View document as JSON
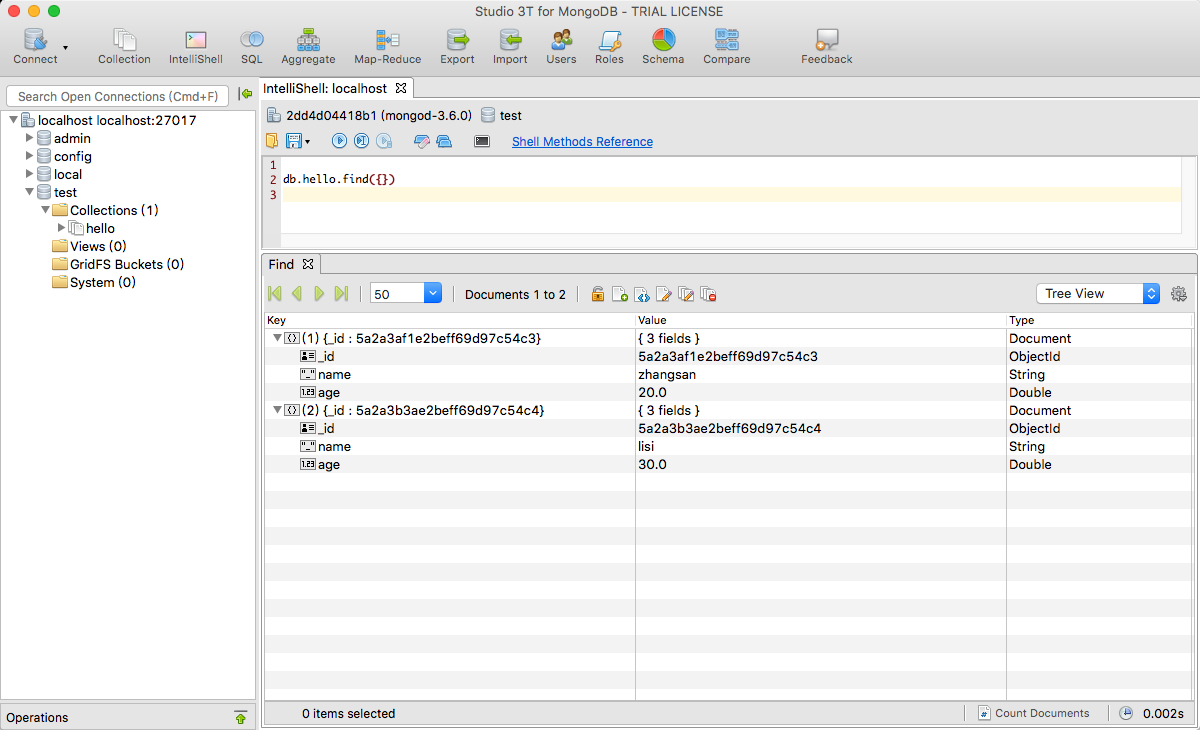The width and height of the screenshot is (1200, 730). point(642,293)
